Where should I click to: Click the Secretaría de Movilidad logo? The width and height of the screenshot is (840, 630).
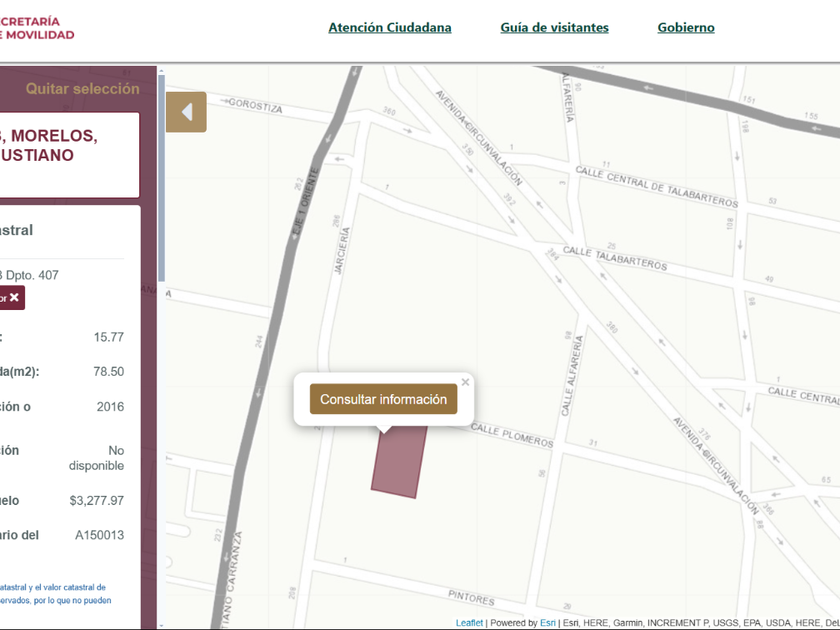click(x=37, y=28)
